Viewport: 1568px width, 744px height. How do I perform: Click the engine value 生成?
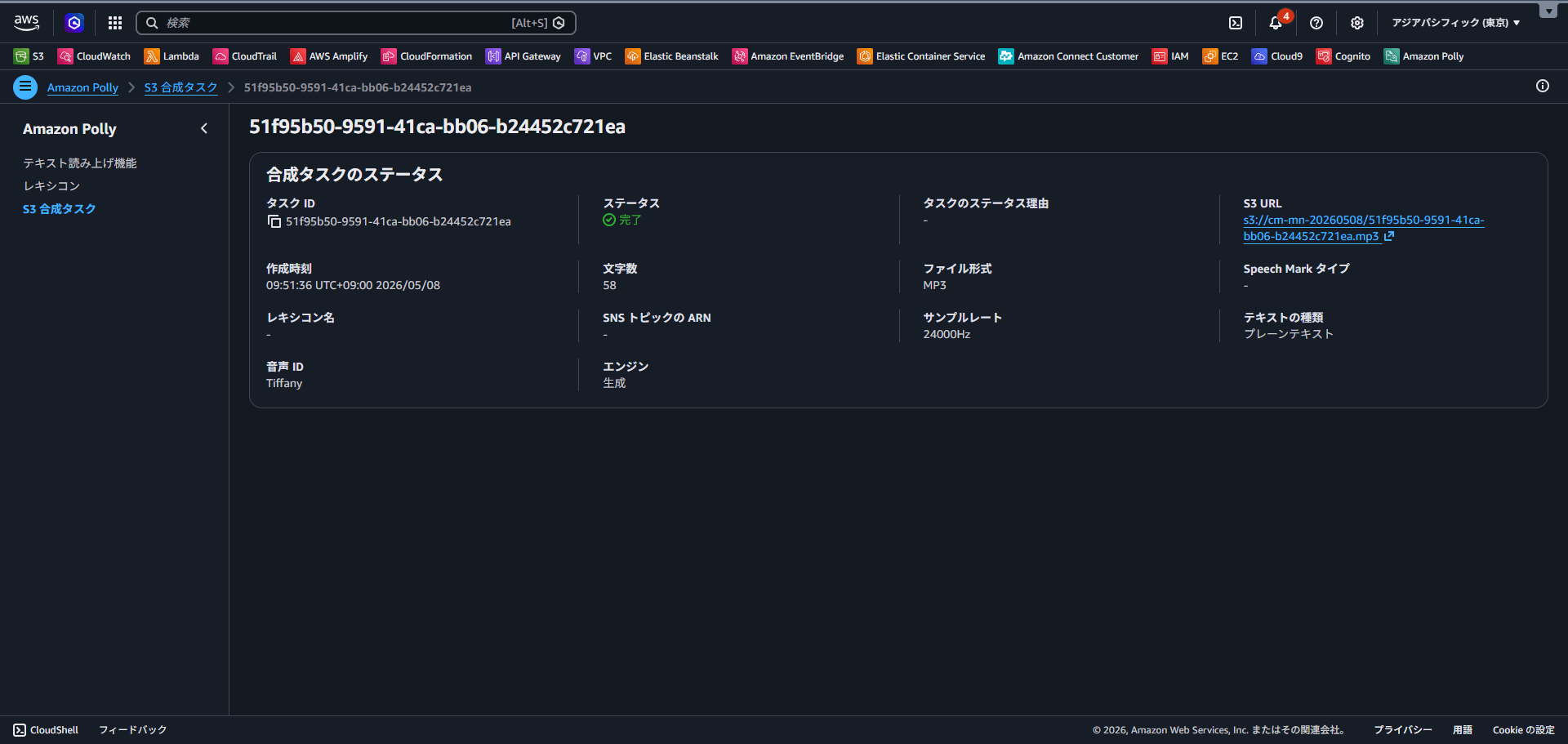click(614, 383)
